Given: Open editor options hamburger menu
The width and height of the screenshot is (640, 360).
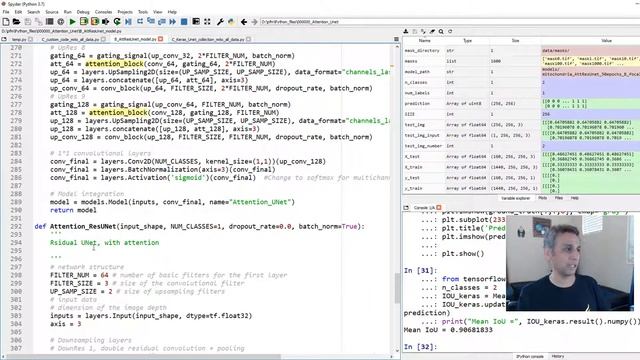Looking at the screenshot, I should (396, 39).
